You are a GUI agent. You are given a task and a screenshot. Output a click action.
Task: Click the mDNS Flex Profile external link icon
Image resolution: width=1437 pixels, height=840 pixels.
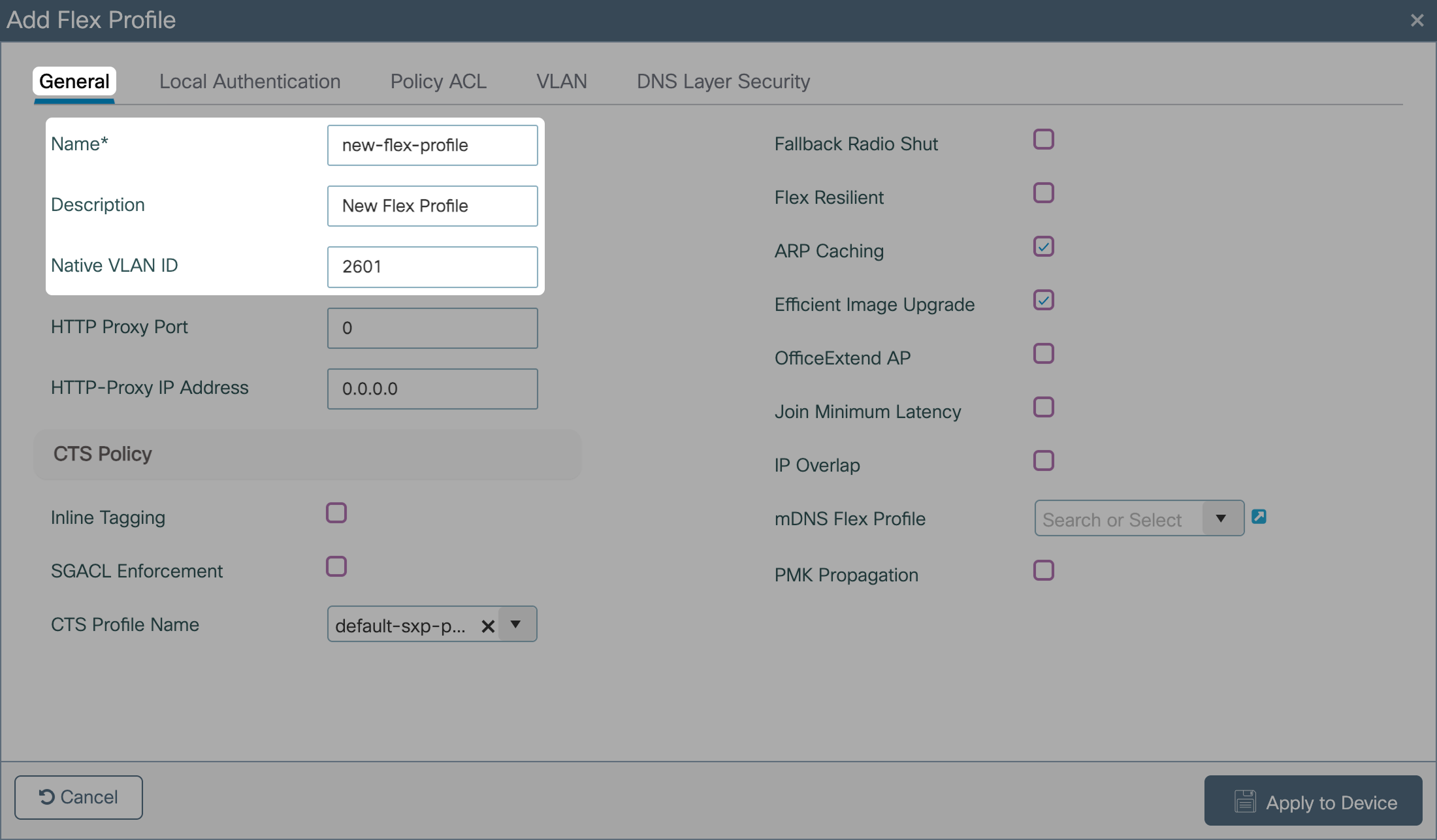click(1259, 517)
